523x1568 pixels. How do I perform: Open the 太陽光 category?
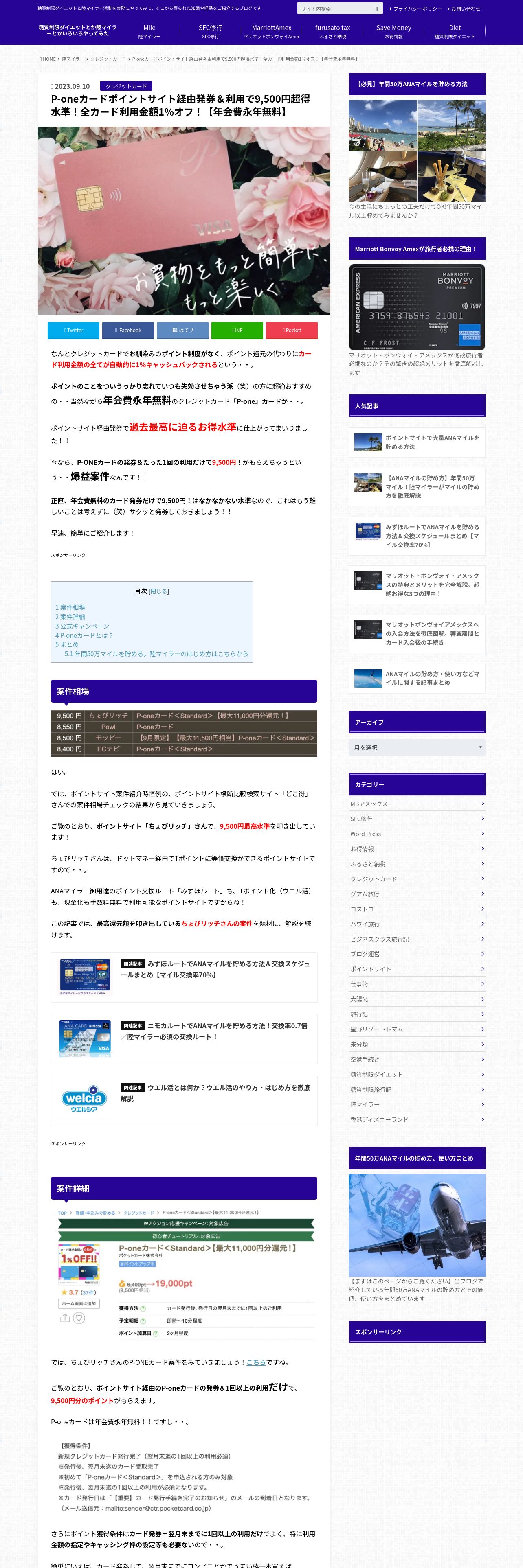coord(417,999)
